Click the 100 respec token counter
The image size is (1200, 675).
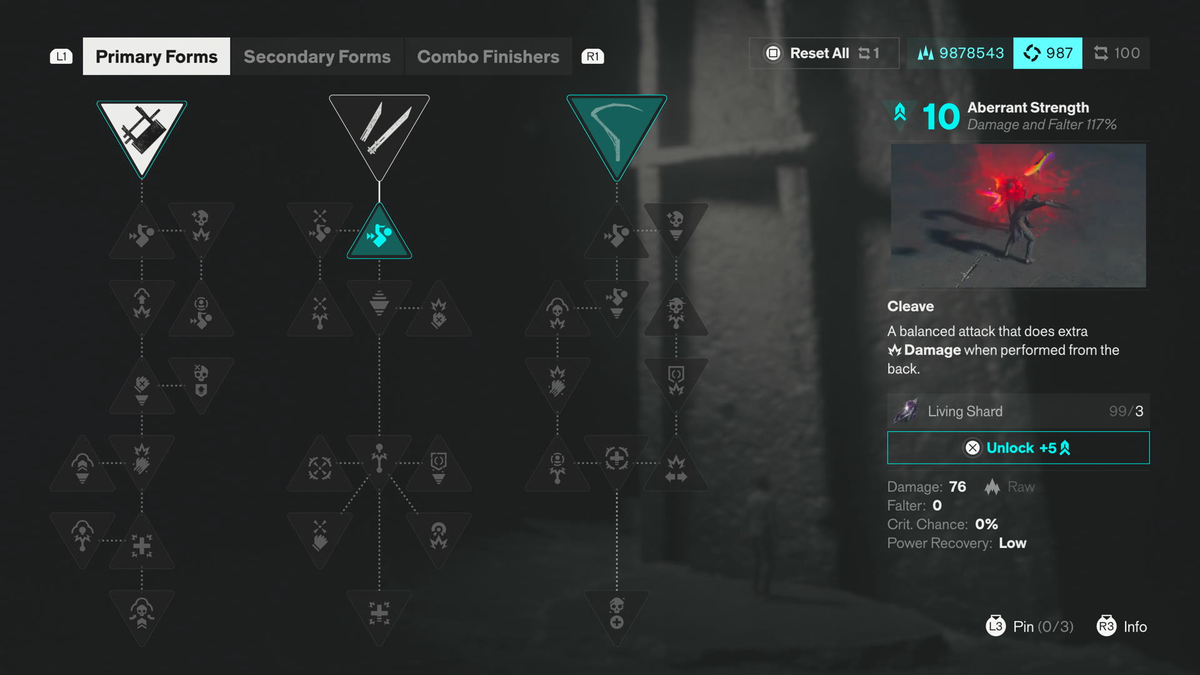click(1116, 53)
